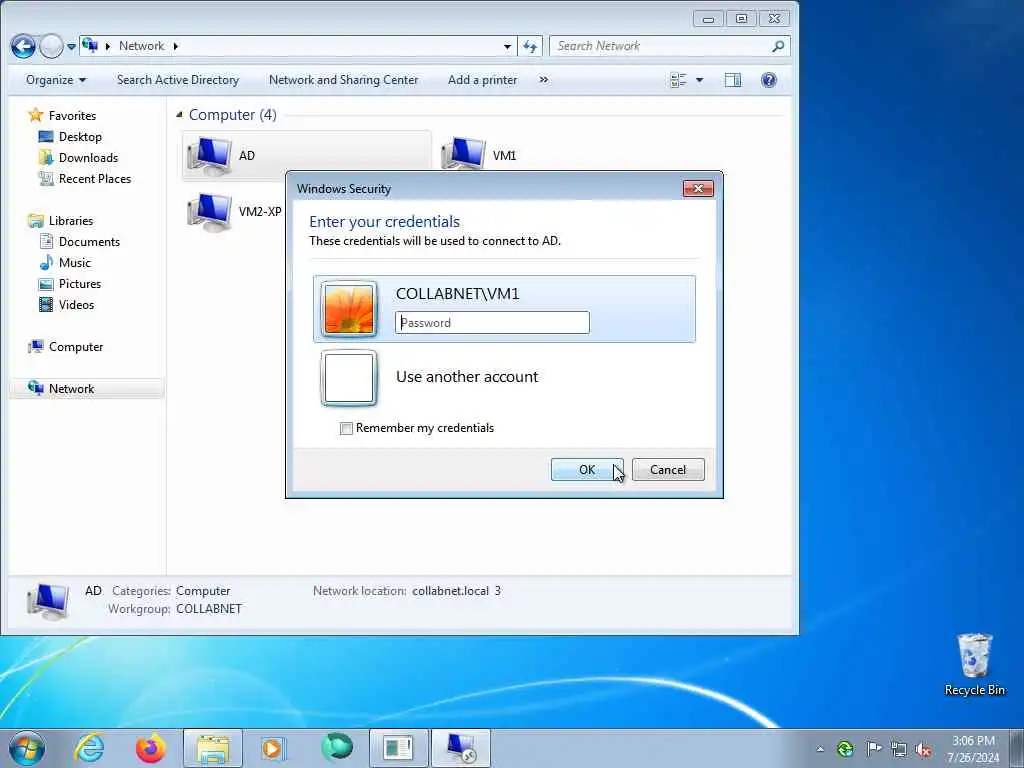Choose Use another account text

coord(467,377)
